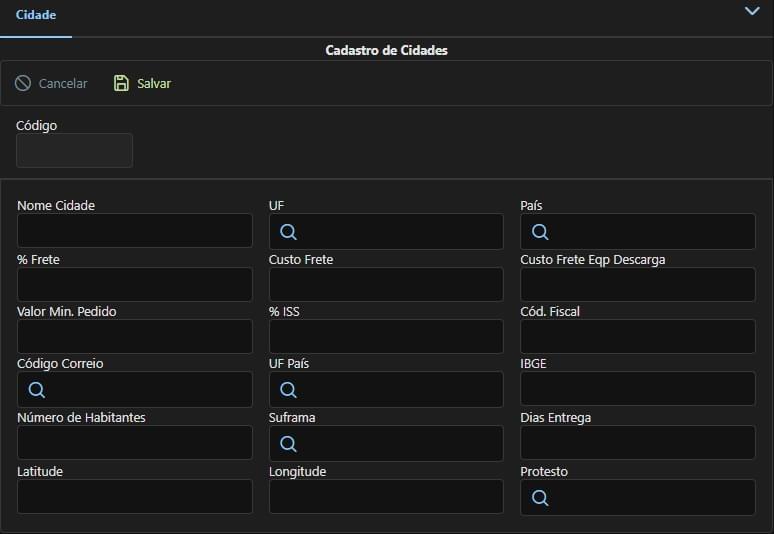Focus the % ISS input field

tap(386, 336)
